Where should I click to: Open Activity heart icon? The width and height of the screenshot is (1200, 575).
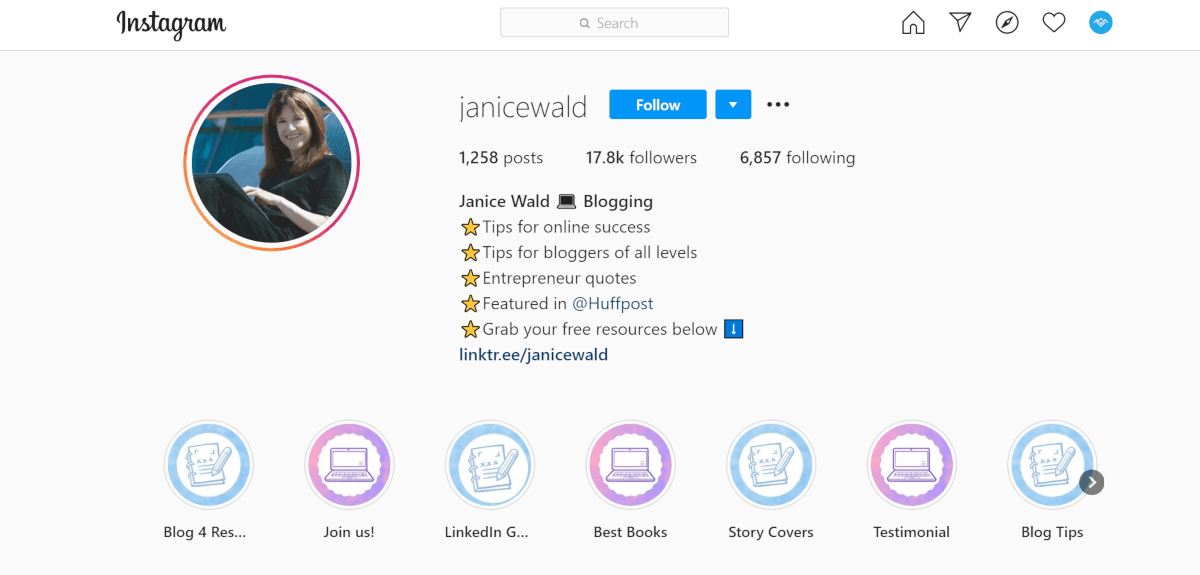click(x=1054, y=22)
